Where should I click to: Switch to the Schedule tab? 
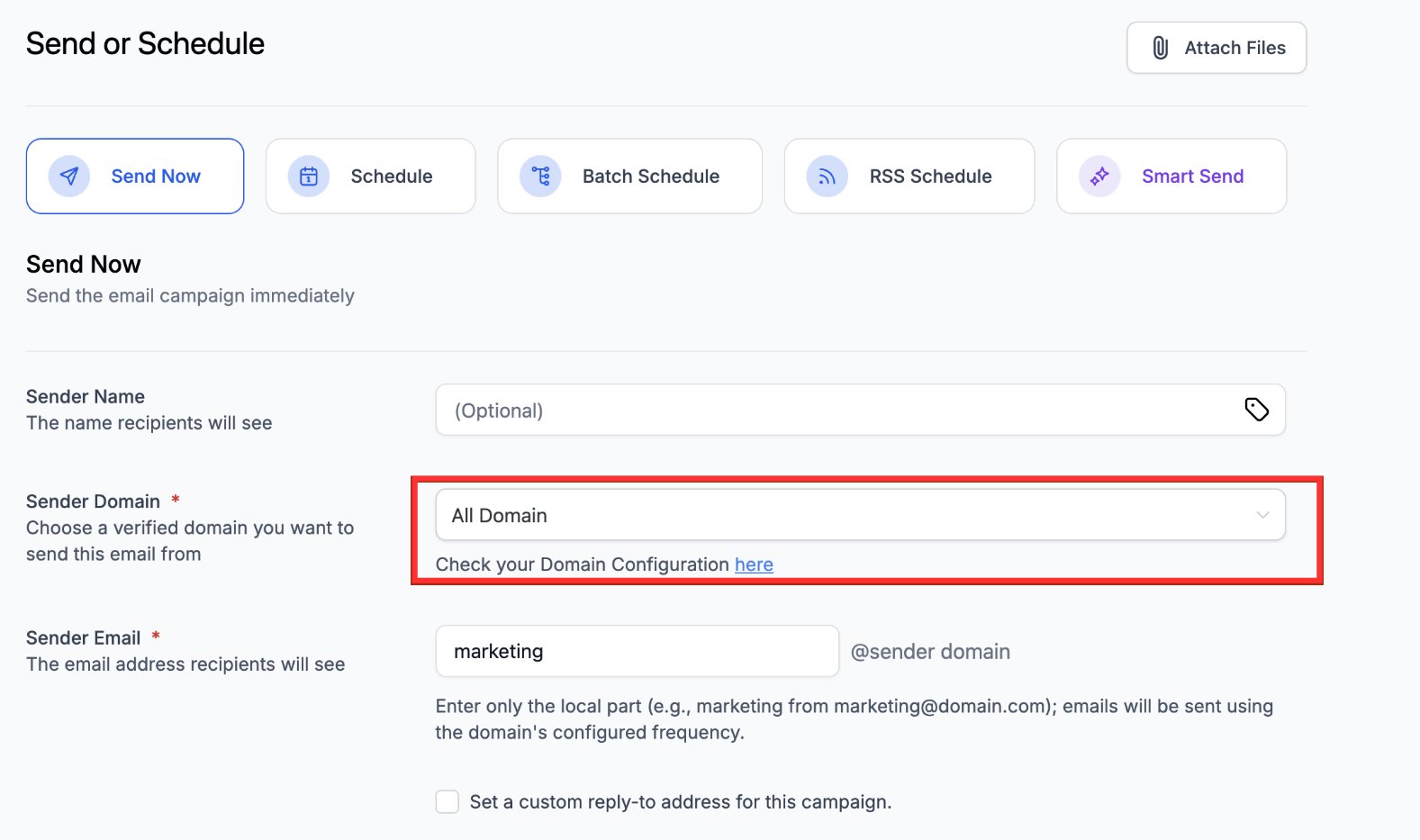click(x=391, y=176)
